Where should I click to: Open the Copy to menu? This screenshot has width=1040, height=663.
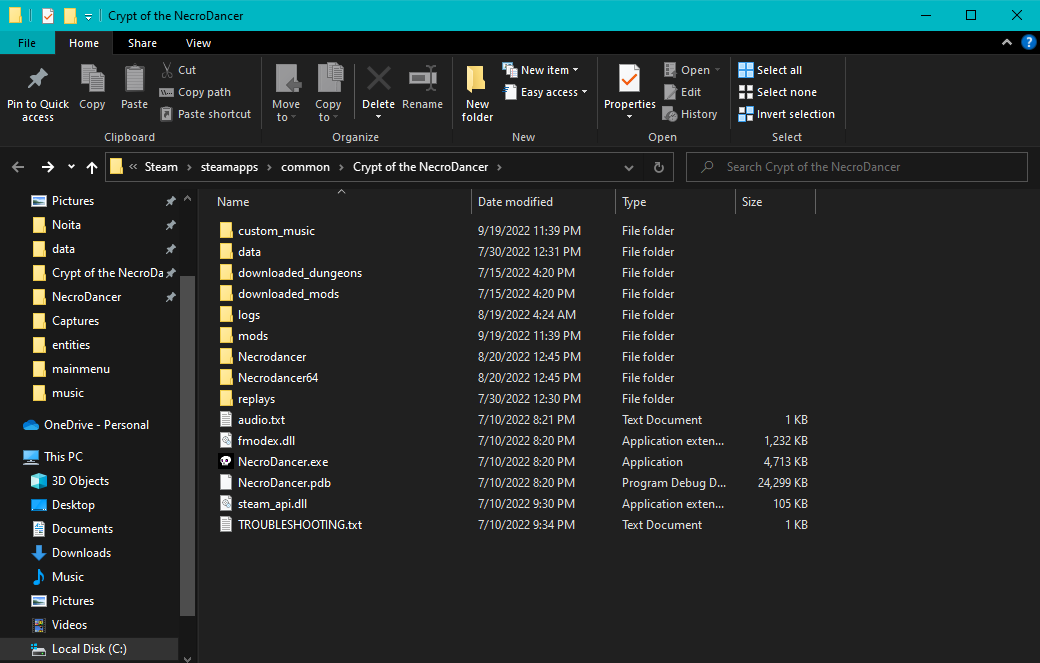(x=328, y=93)
